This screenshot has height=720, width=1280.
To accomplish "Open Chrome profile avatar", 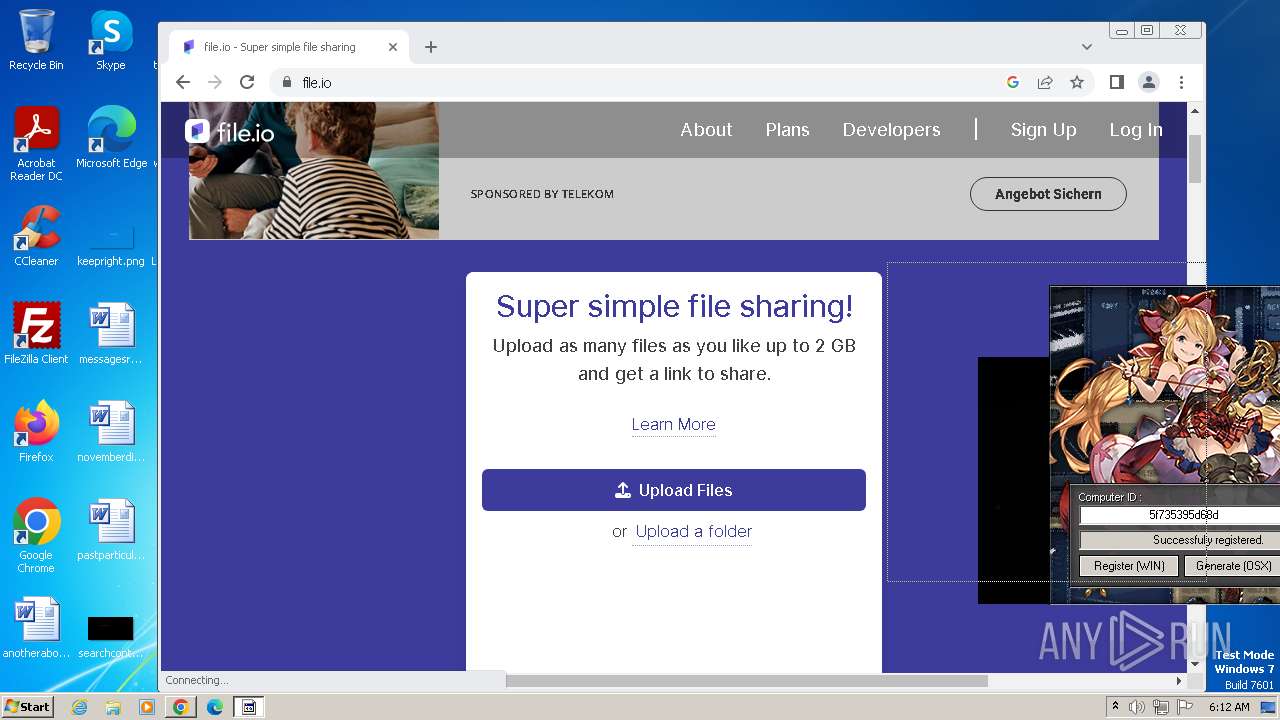I will point(1149,82).
